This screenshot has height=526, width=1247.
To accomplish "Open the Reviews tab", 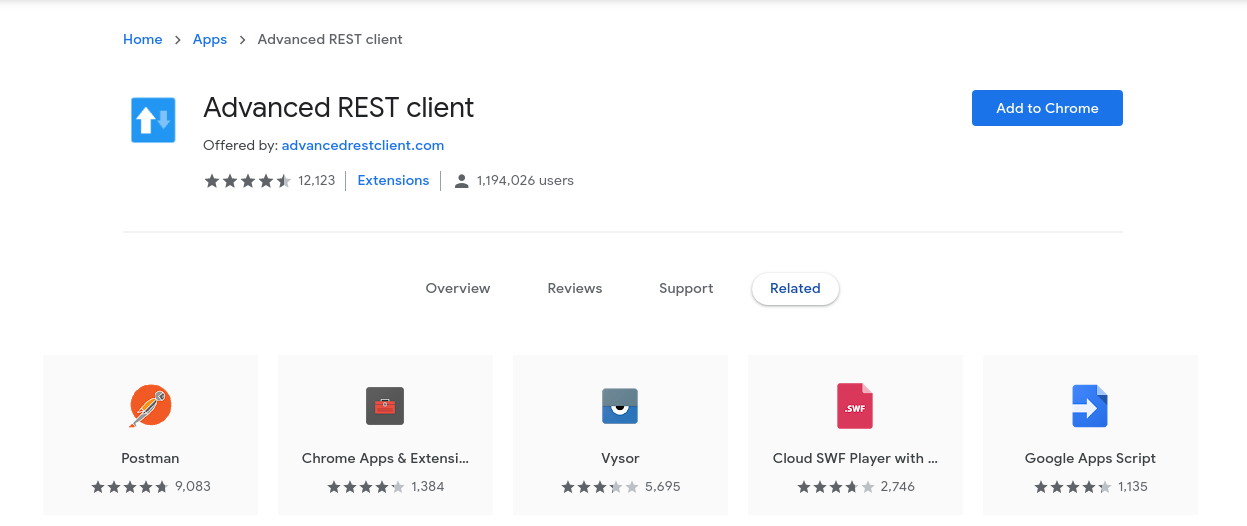I will click(x=575, y=288).
